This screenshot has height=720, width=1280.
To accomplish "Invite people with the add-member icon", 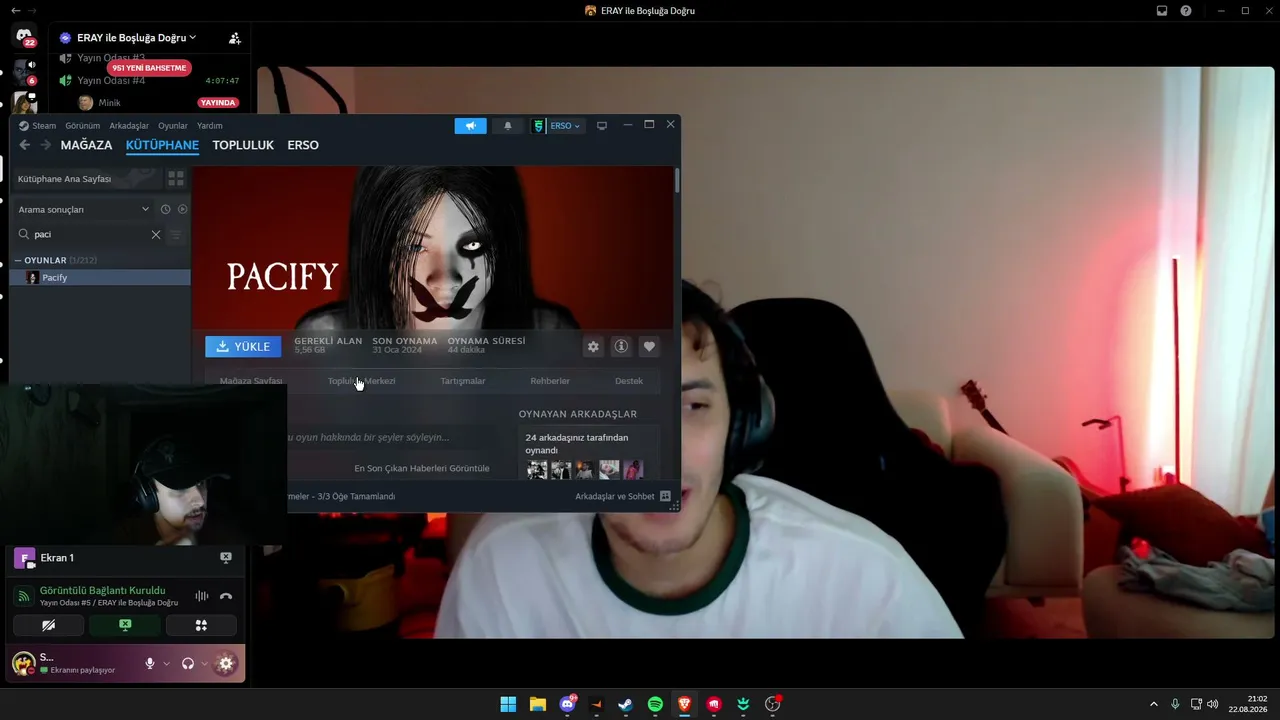I will (x=235, y=38).
